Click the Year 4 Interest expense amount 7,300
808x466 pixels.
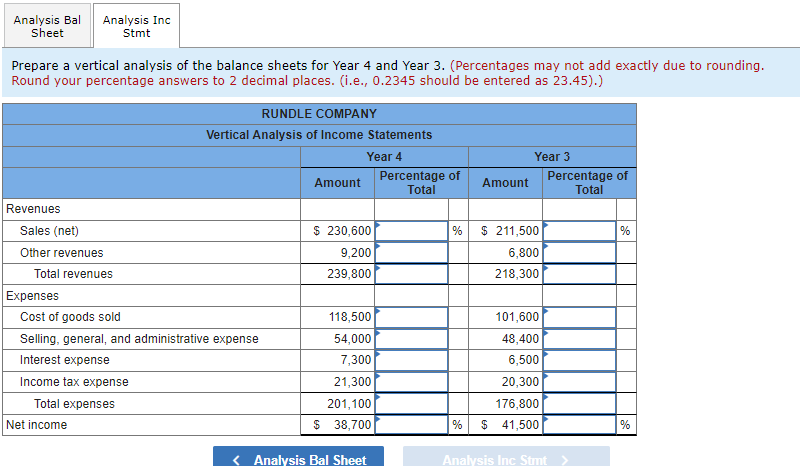pos(356,360)
